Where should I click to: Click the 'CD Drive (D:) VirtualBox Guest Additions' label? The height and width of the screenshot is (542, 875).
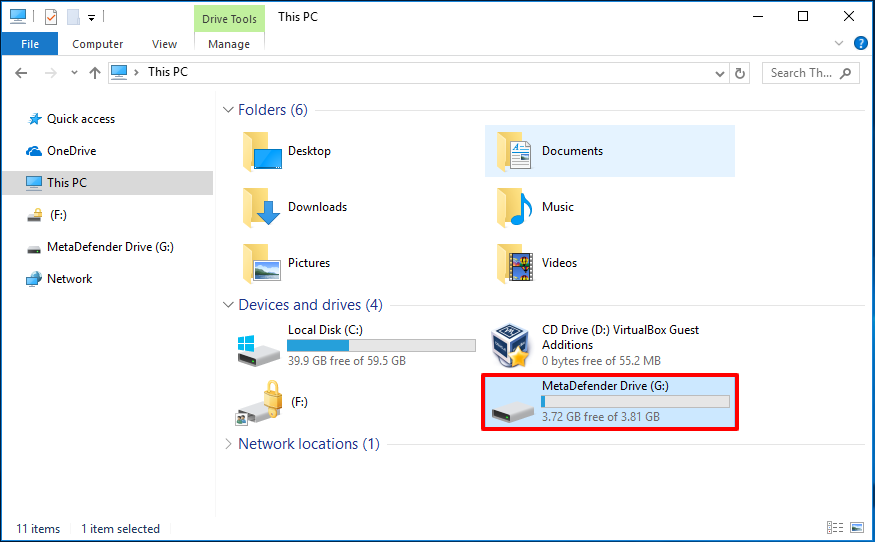pos(620,337)
